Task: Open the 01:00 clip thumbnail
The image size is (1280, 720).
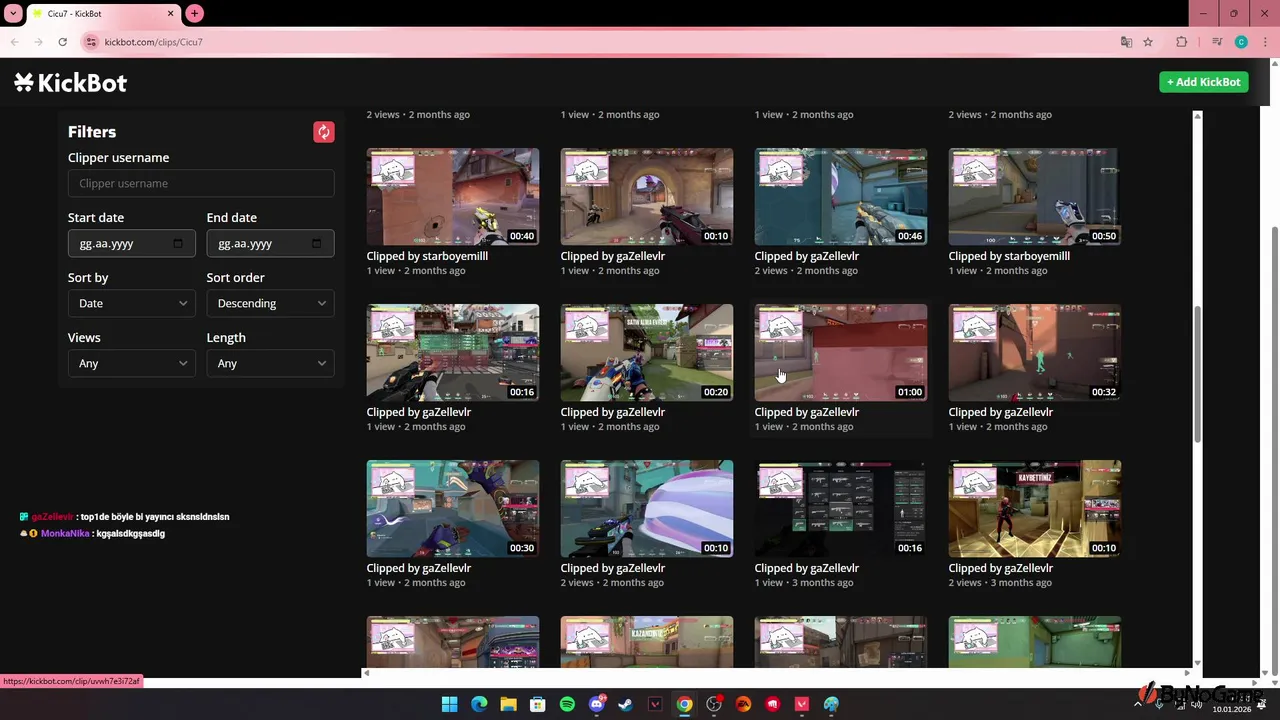Action: (840, 353)
